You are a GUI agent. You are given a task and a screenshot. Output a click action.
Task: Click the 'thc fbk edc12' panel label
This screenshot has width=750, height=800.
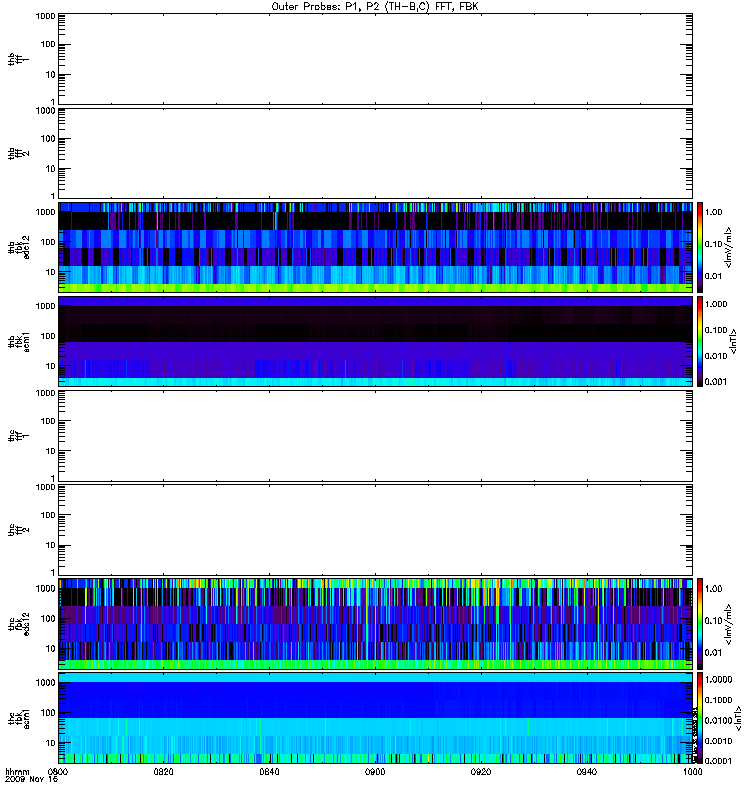[x=18, y=623]
